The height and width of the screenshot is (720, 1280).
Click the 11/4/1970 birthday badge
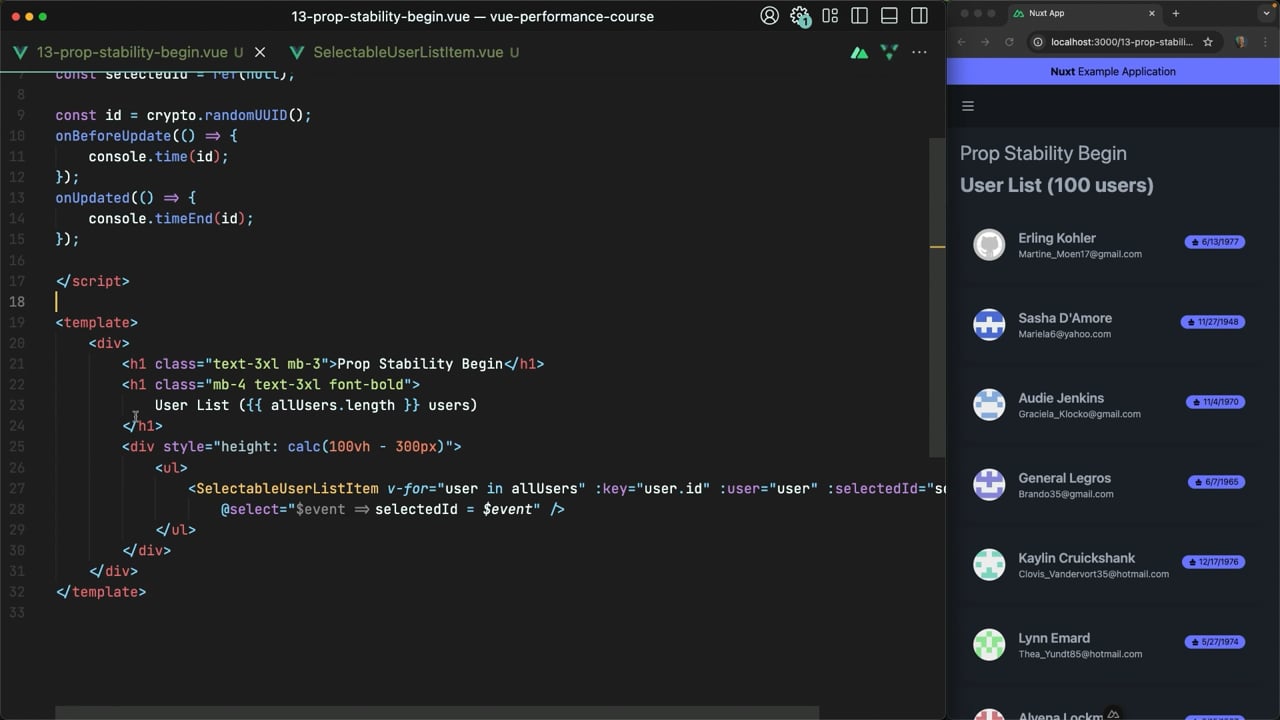point(1215,402)
